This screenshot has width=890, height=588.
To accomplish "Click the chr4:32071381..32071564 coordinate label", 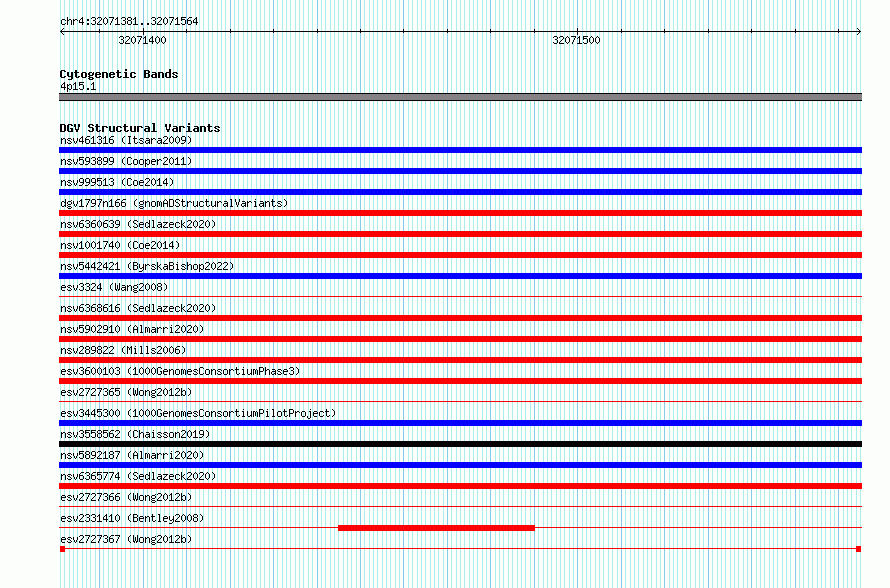I will tap(129, 22).
